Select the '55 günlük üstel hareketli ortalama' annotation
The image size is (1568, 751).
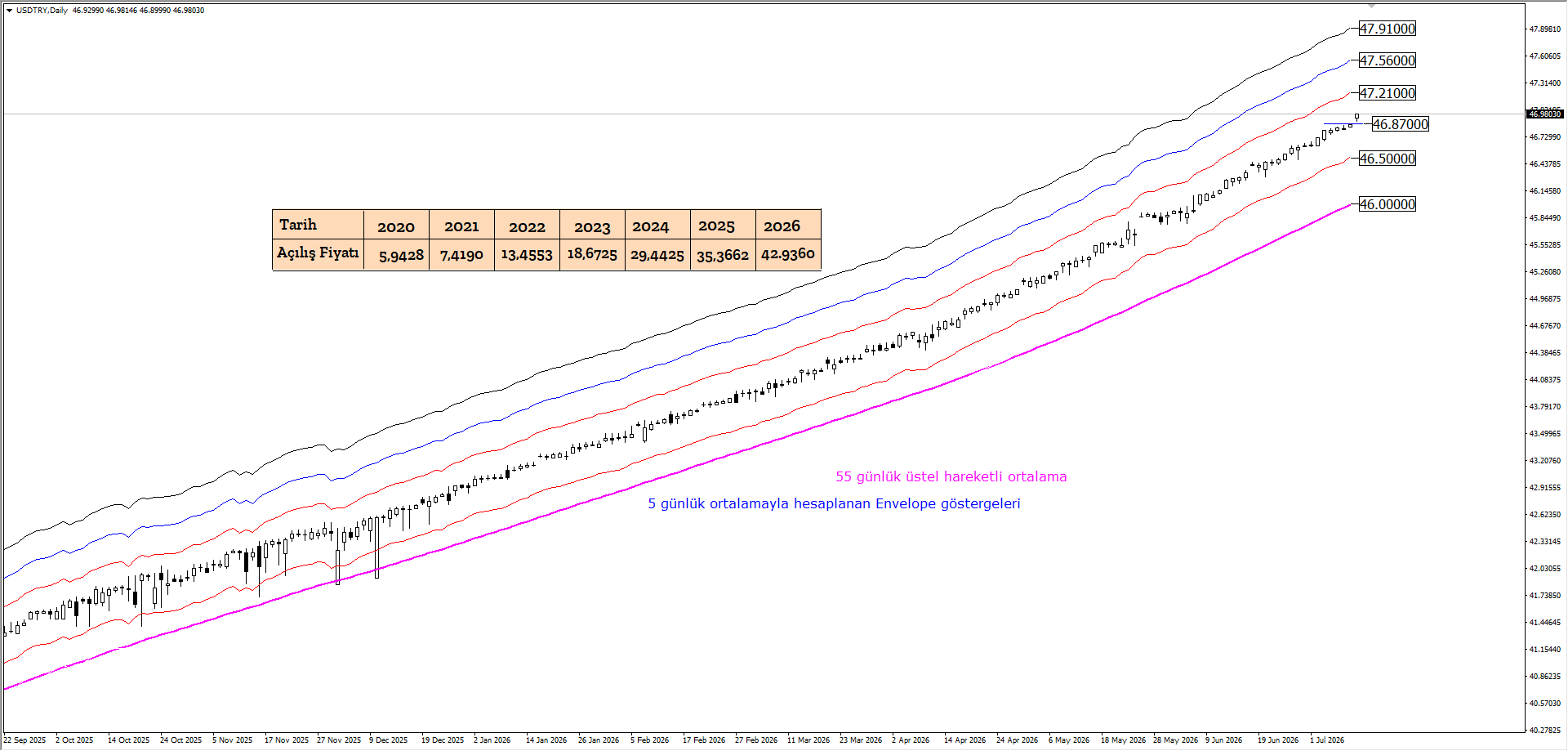[x=951, y=476]
